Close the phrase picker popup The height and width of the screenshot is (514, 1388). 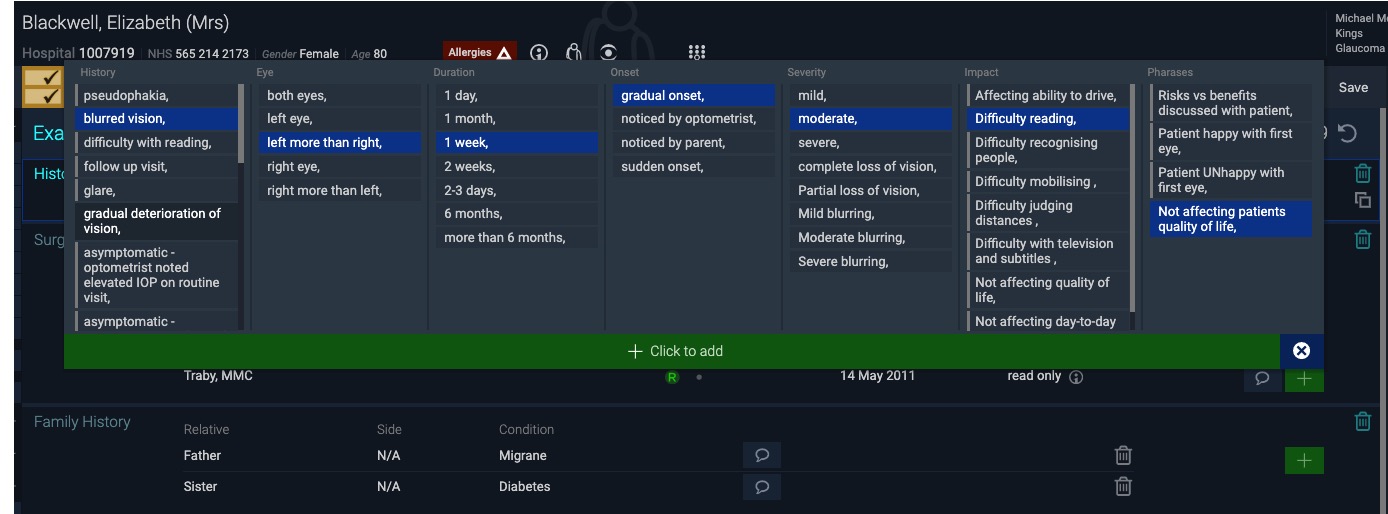(x=1301, y=351)
